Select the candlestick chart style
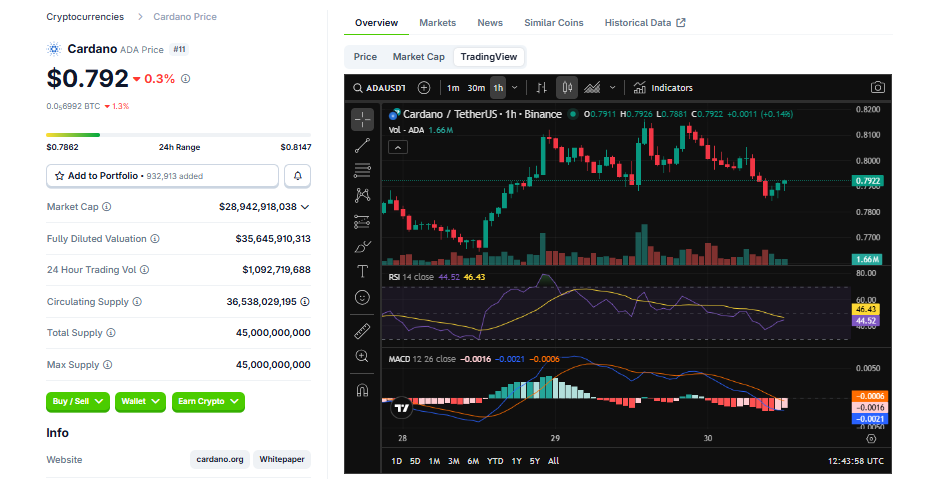 [x=567, y=88]
